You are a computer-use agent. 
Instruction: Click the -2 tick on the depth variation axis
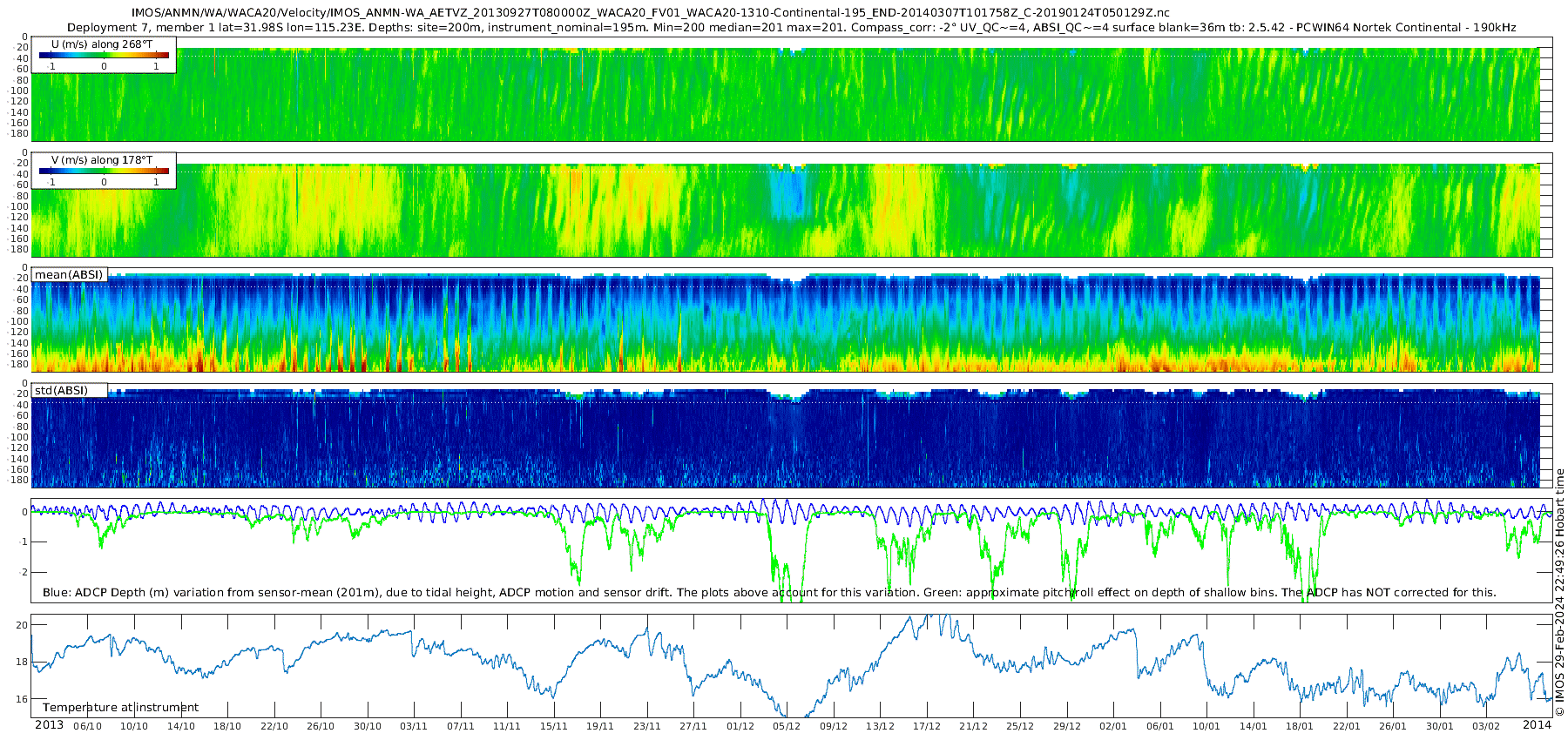click(x=24, y=572)
